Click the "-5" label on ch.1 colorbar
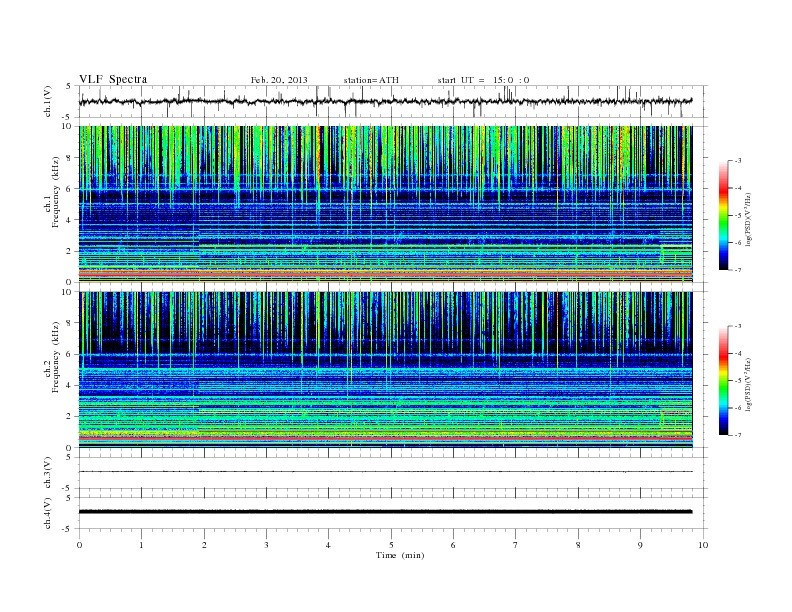The height and width of the screenshot is (612, 792). [738, 215]
